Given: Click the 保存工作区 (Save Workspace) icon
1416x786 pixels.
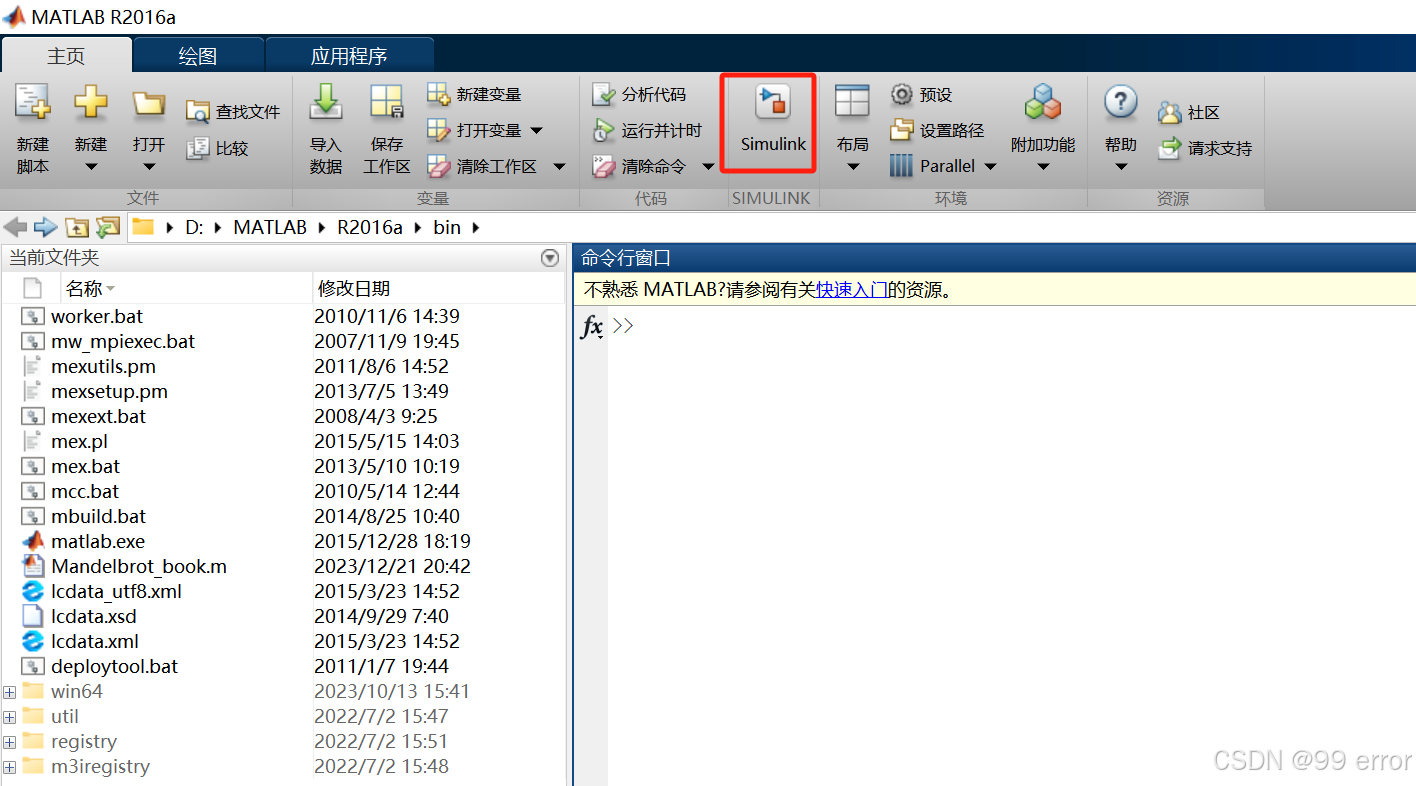Looking at the screenshot, I should pos(386,122).
